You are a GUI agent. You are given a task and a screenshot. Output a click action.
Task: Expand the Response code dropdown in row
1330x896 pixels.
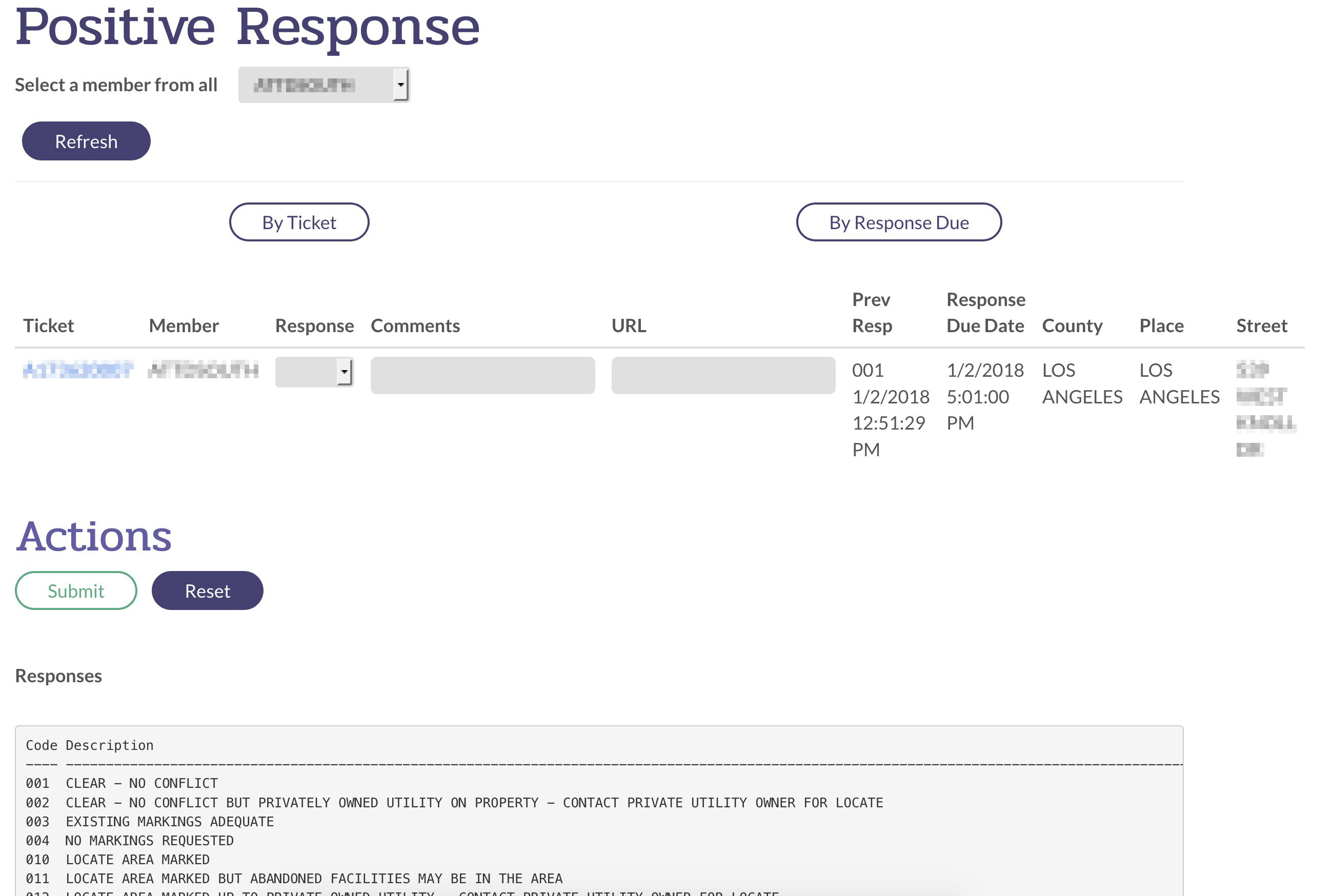(x=314, y=373)
